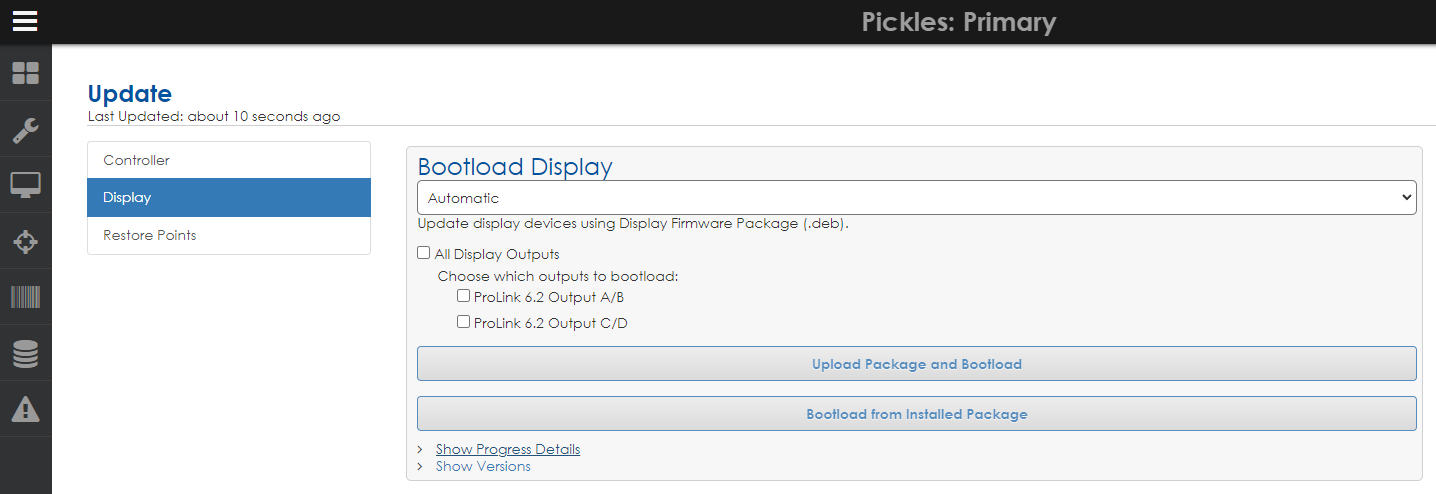Expand Show Versions section
This screenshot has width=1436, height=494.
tap(483, 466)
